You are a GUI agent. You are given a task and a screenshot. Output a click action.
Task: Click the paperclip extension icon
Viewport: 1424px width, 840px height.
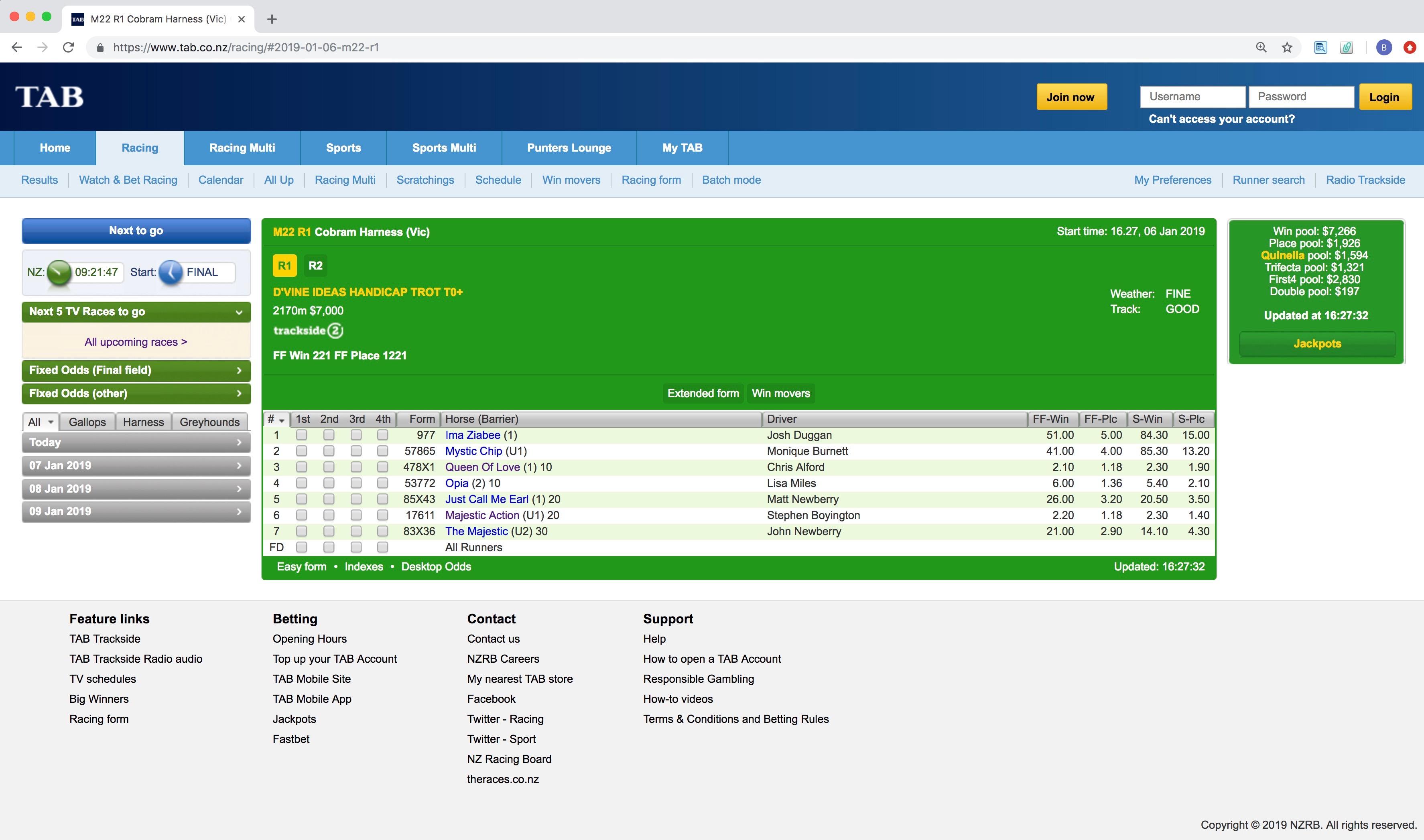coord(1347,48)
